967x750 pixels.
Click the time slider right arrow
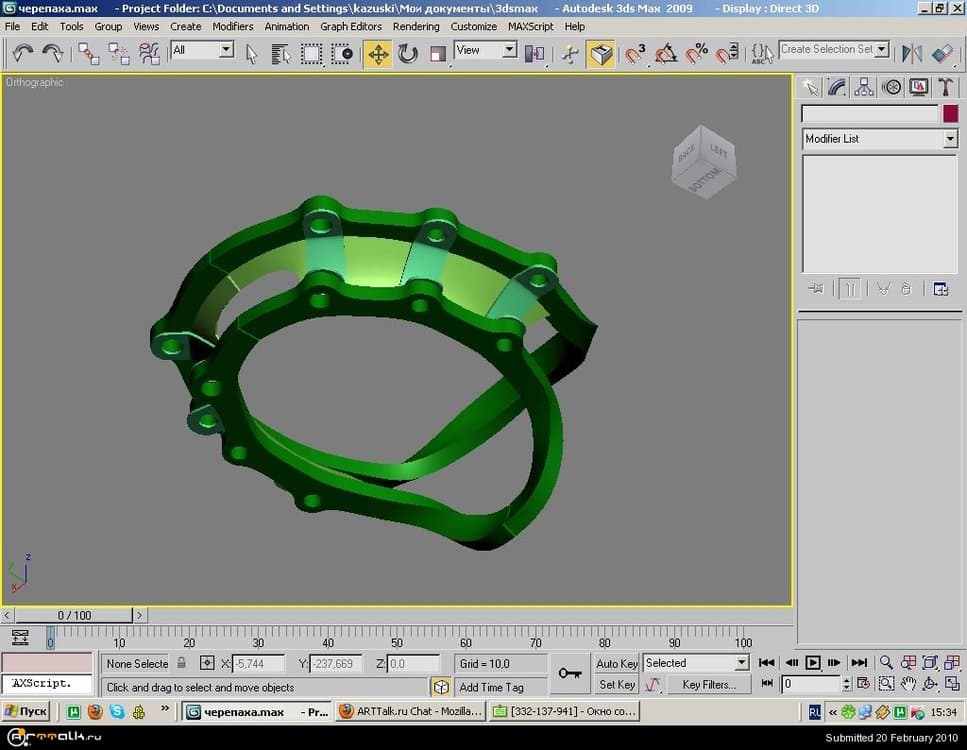tap(140, 615)
